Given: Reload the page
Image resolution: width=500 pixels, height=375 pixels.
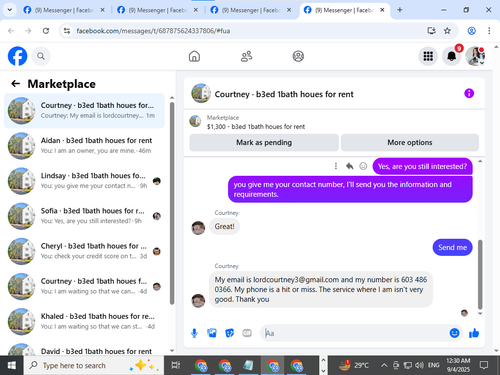Looking at the screenshot, I should pyautogui.click(x=46, y=31).
